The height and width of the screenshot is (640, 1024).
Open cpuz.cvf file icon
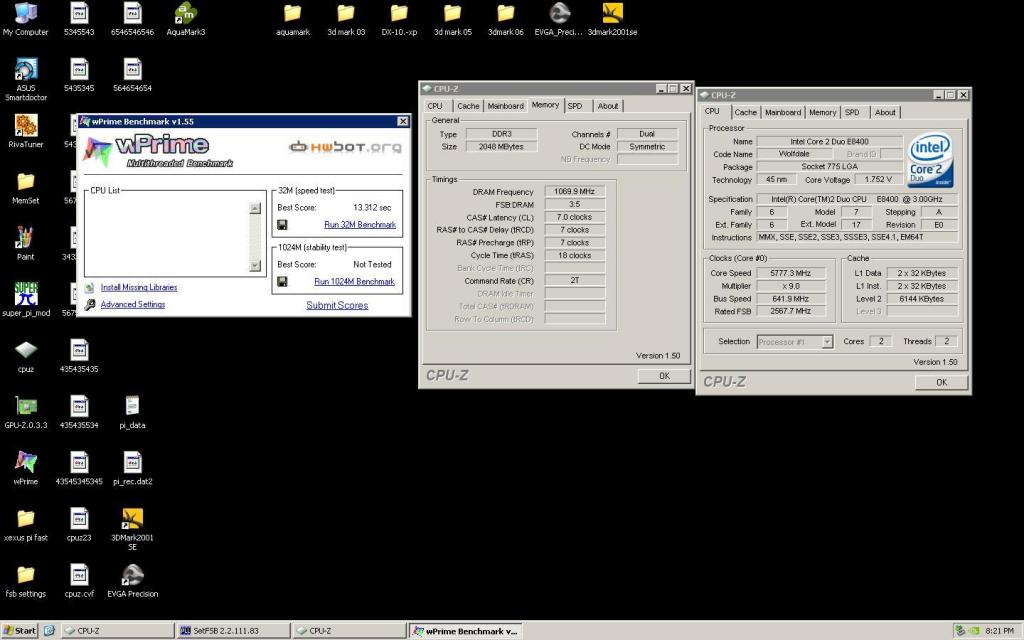pyautogui.click(x=79, y=581)
